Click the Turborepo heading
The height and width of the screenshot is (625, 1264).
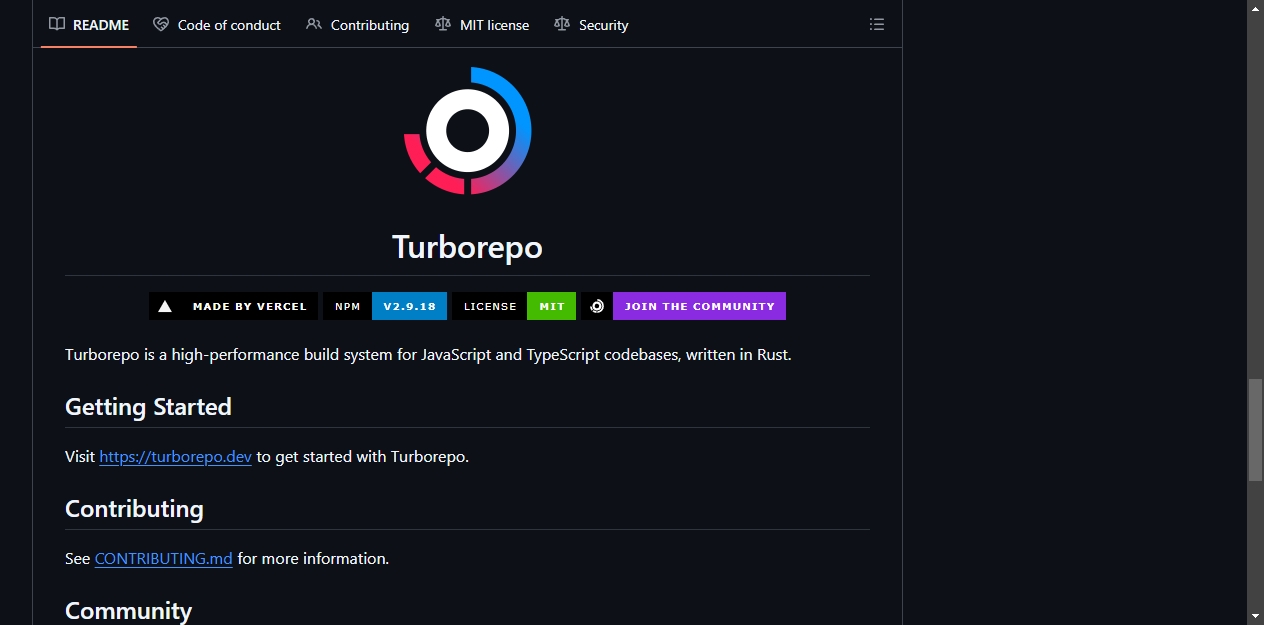click(x=467, y=247)
